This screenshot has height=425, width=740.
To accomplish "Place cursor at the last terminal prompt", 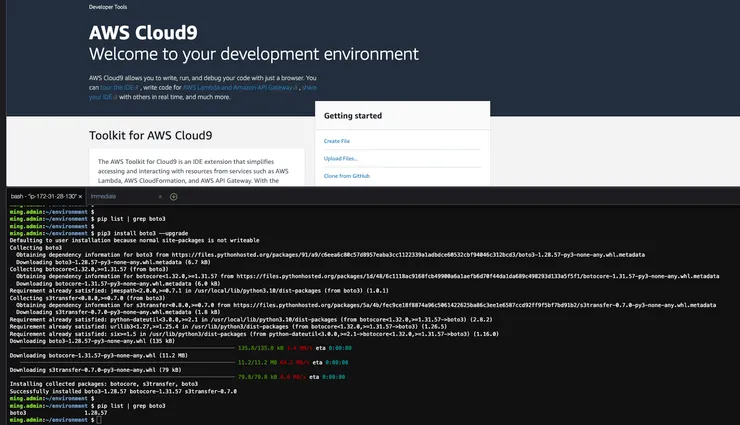I will (99, 420).
